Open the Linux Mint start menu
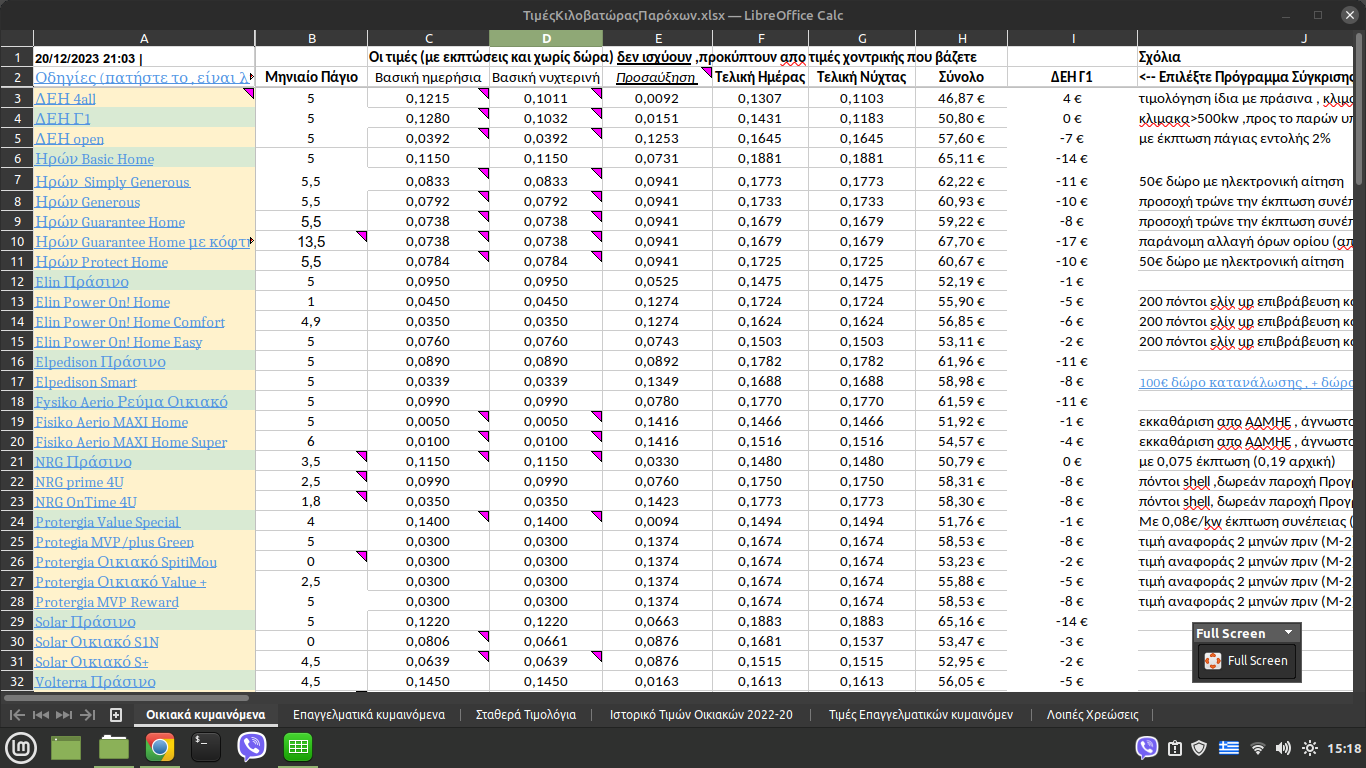This screenshot has width=1366, height=768. tap(21, 747)
